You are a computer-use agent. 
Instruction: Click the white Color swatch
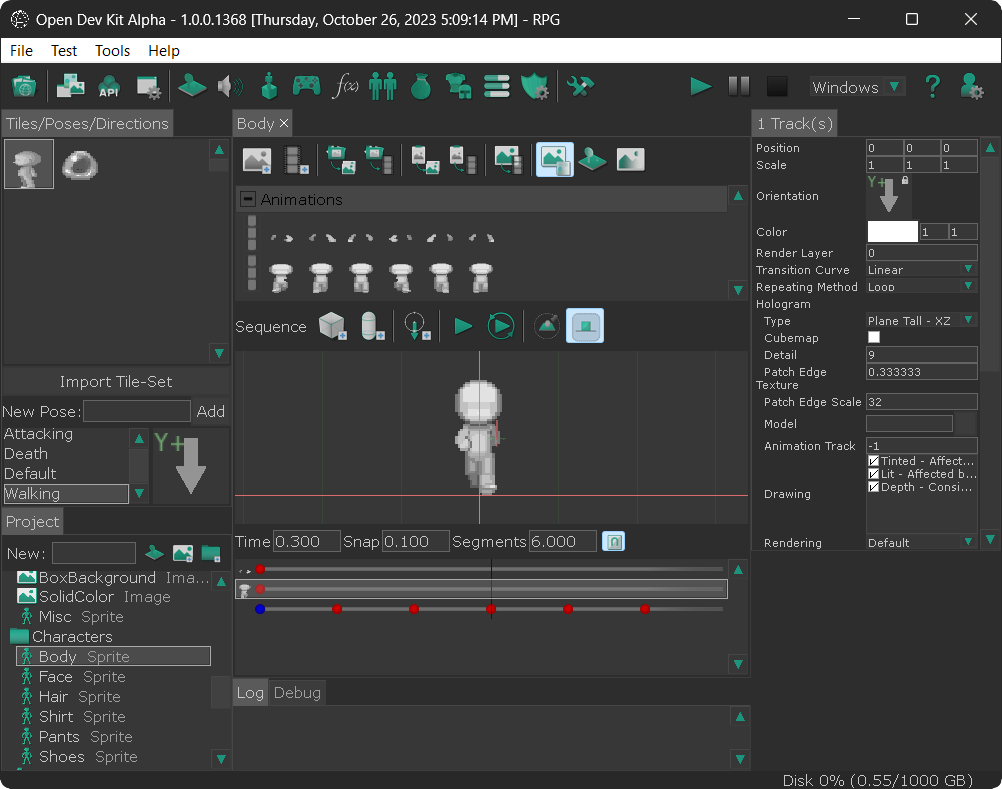(892, 231)
